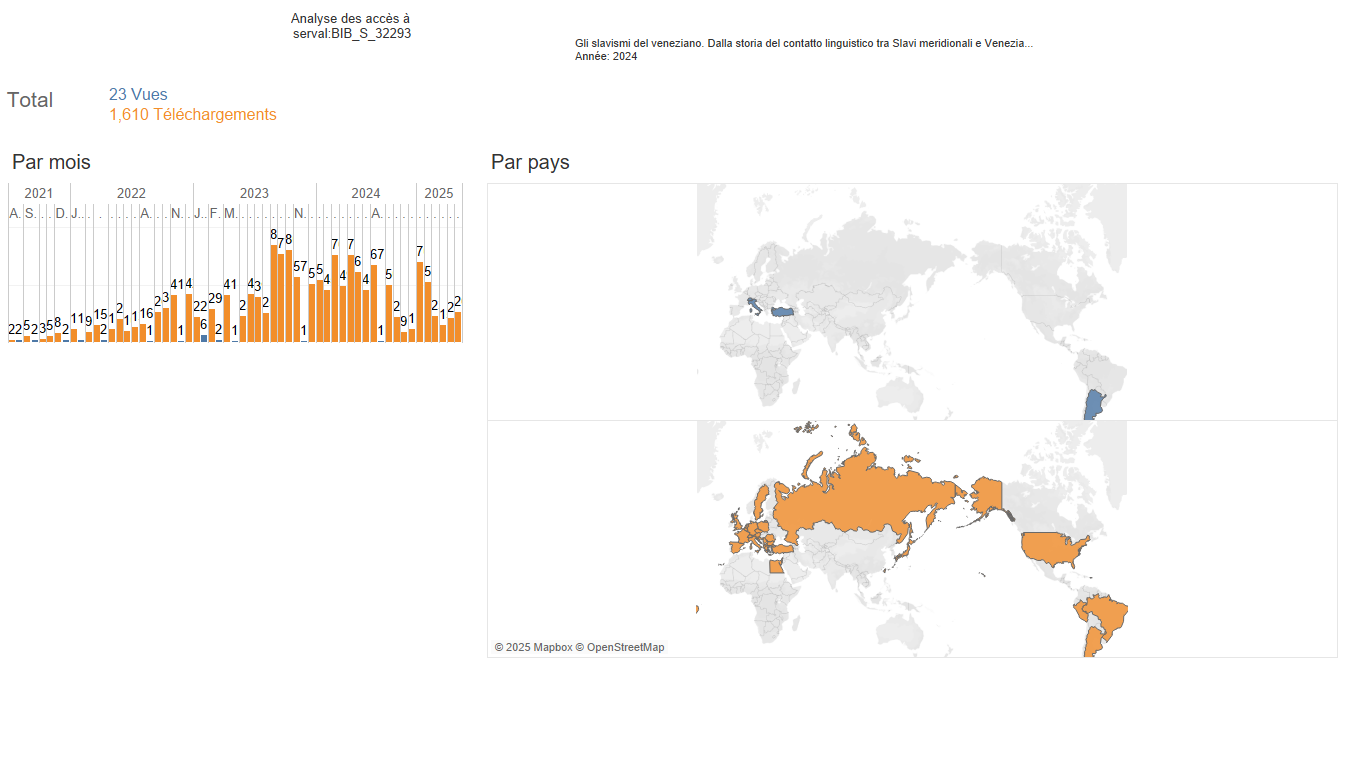Open the Mapbox attribution link
Image resolution: width=1366 pixels, height=768 pixels.
coord(534,647)
